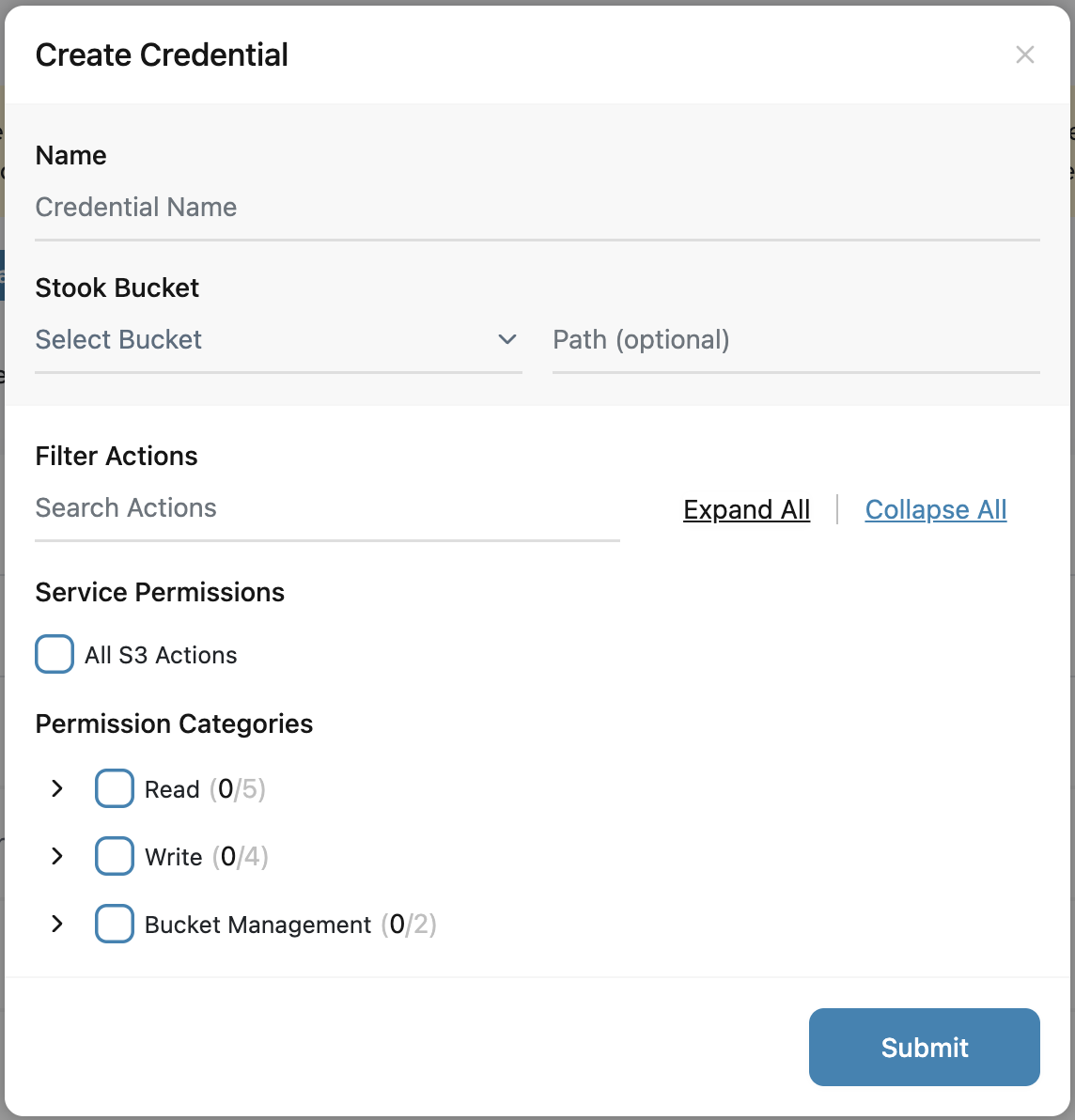Viewport: 1075px width, 1120px height.
Task: Check the Read permissions checkbox
Action: (115, 788)
